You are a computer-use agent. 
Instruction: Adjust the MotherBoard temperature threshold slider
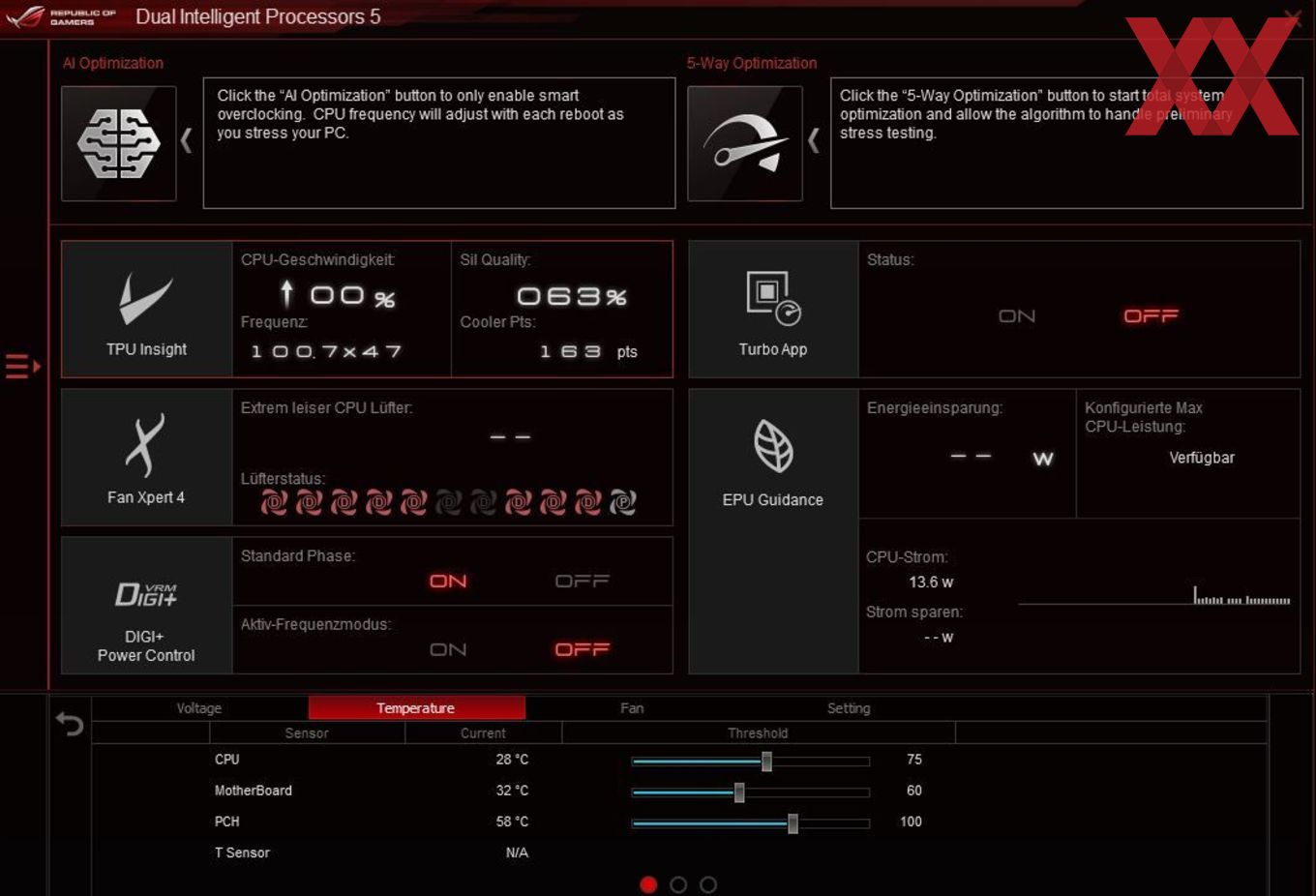739,792
